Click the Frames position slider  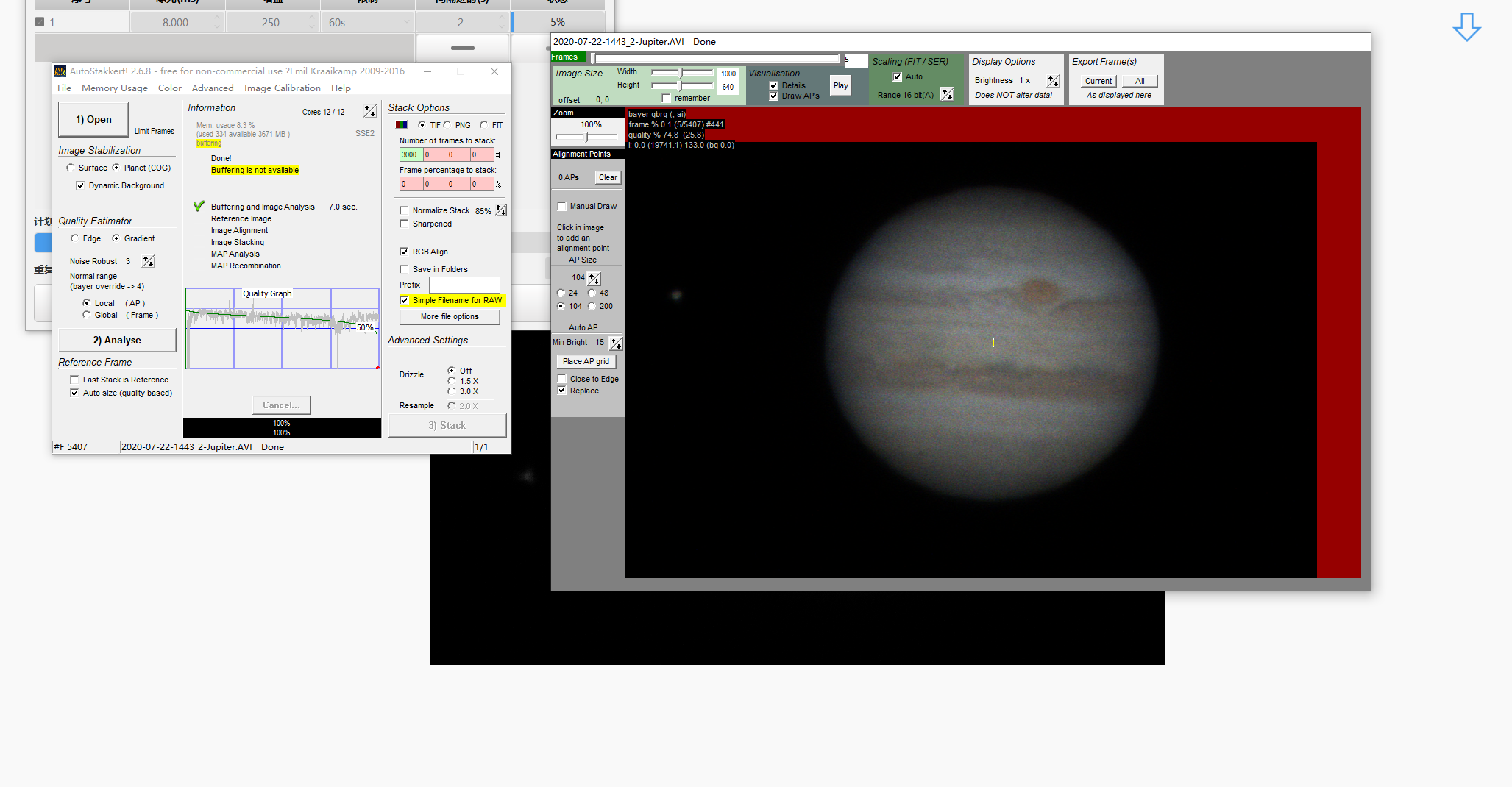(715, 58)
